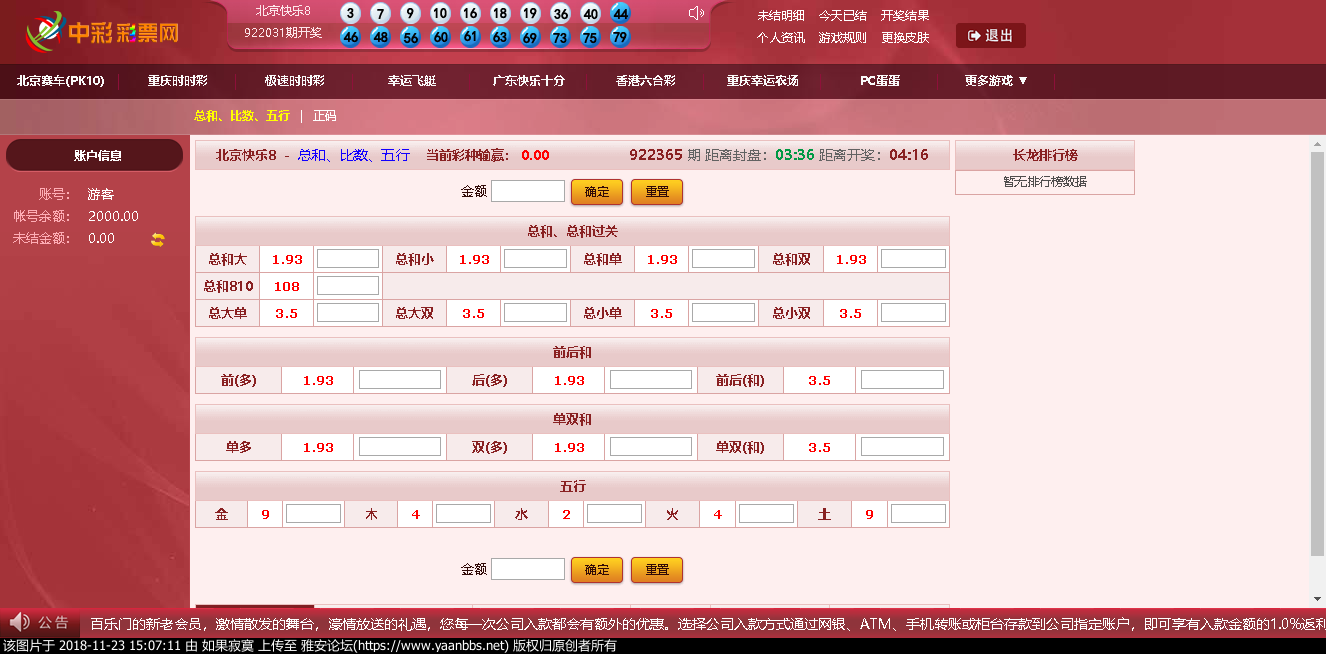Click the 总小双 bet input
1326x654 pixels.
913,313
